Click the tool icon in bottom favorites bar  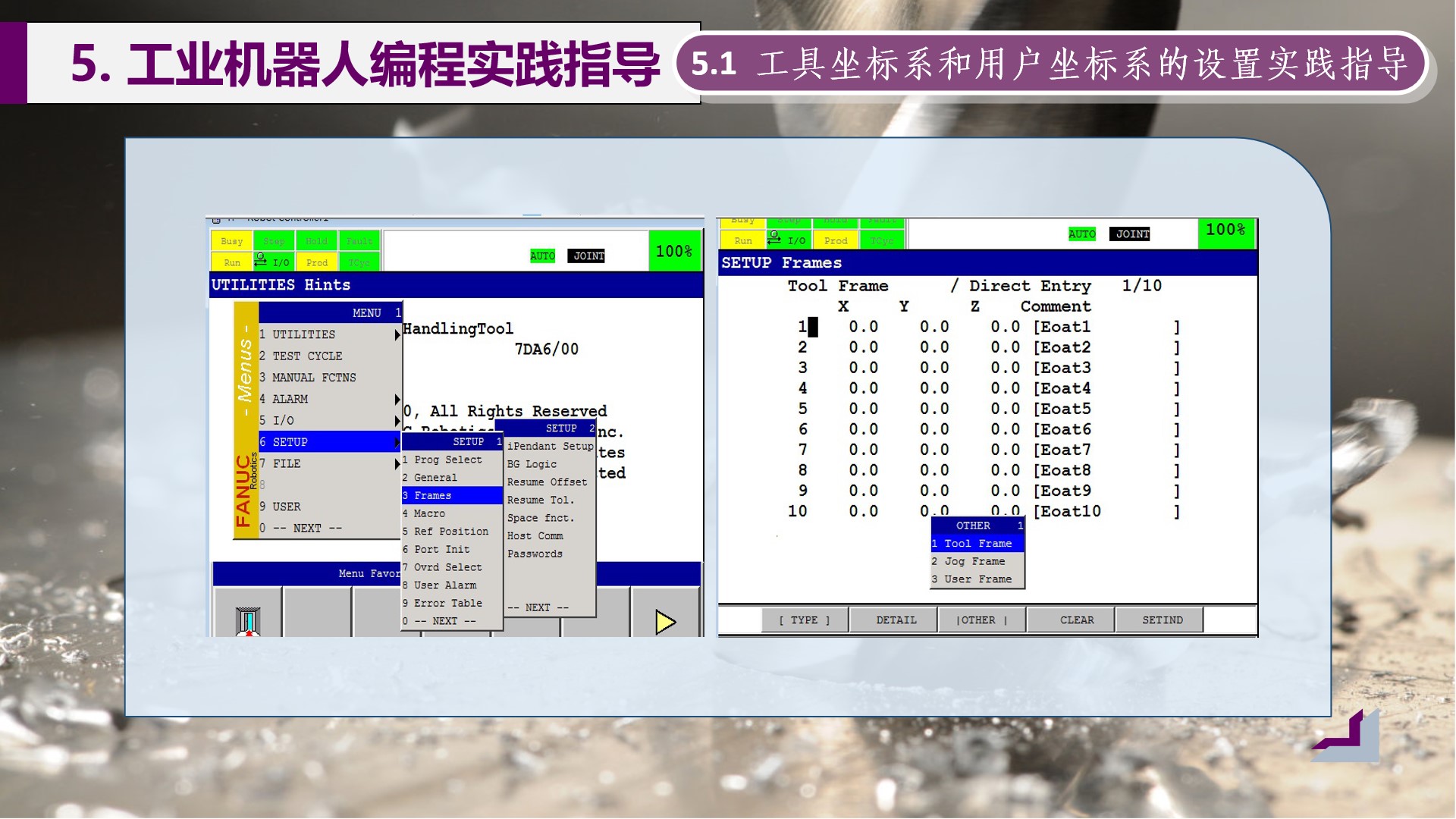click(x=248, y=621)
